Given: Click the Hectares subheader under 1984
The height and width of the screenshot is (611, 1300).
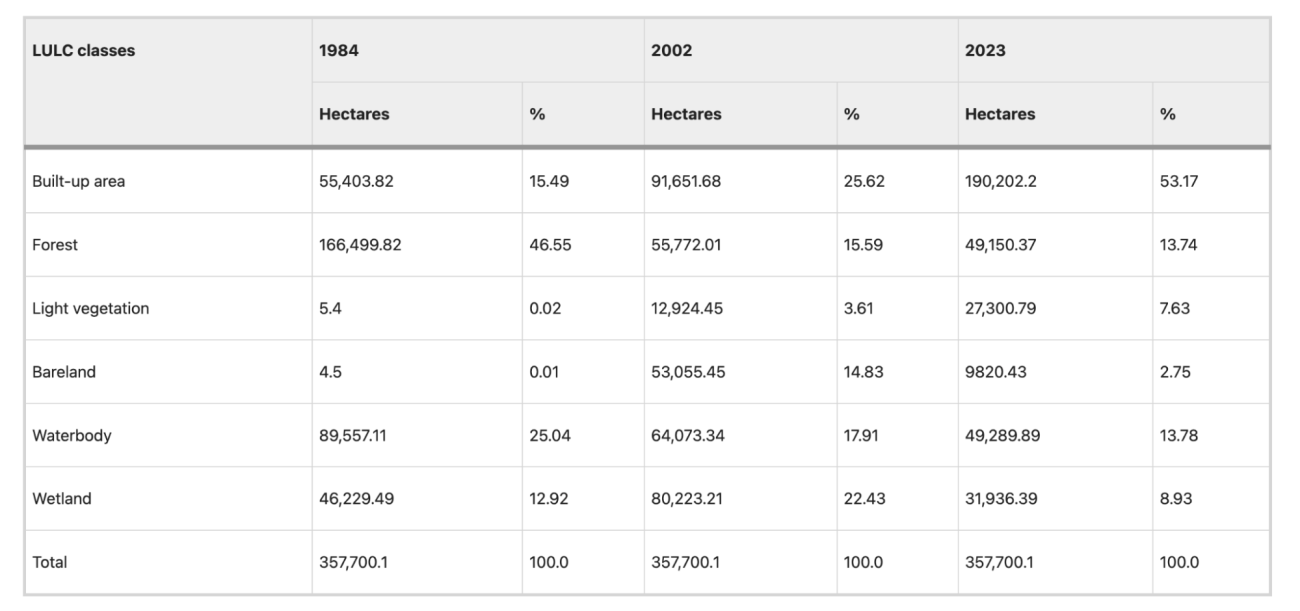Looking at the screenshot, I should (x=354, y=114).
